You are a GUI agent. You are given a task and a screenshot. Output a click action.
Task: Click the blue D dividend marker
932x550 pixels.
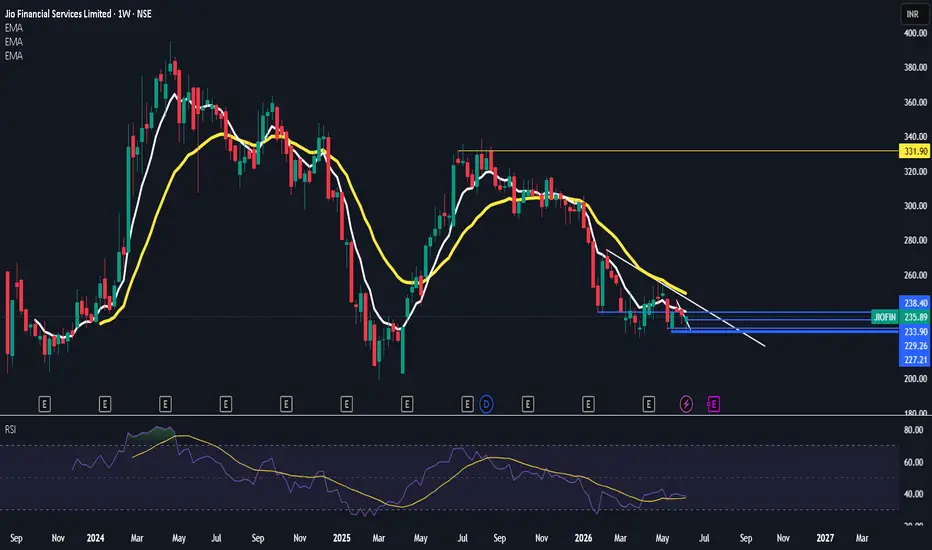[486, 405]
